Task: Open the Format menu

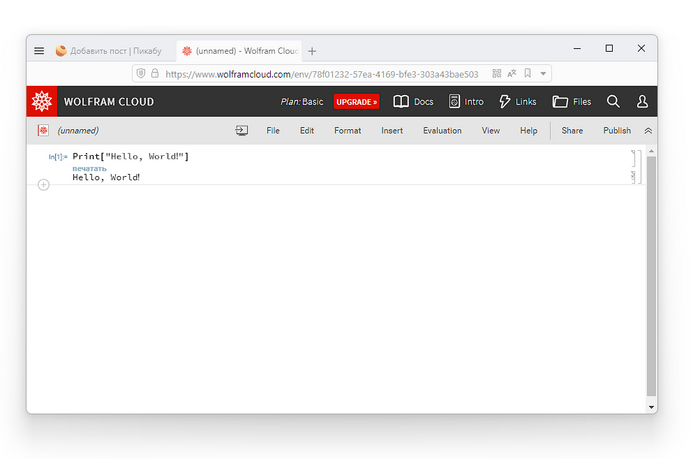Action: 347,130
